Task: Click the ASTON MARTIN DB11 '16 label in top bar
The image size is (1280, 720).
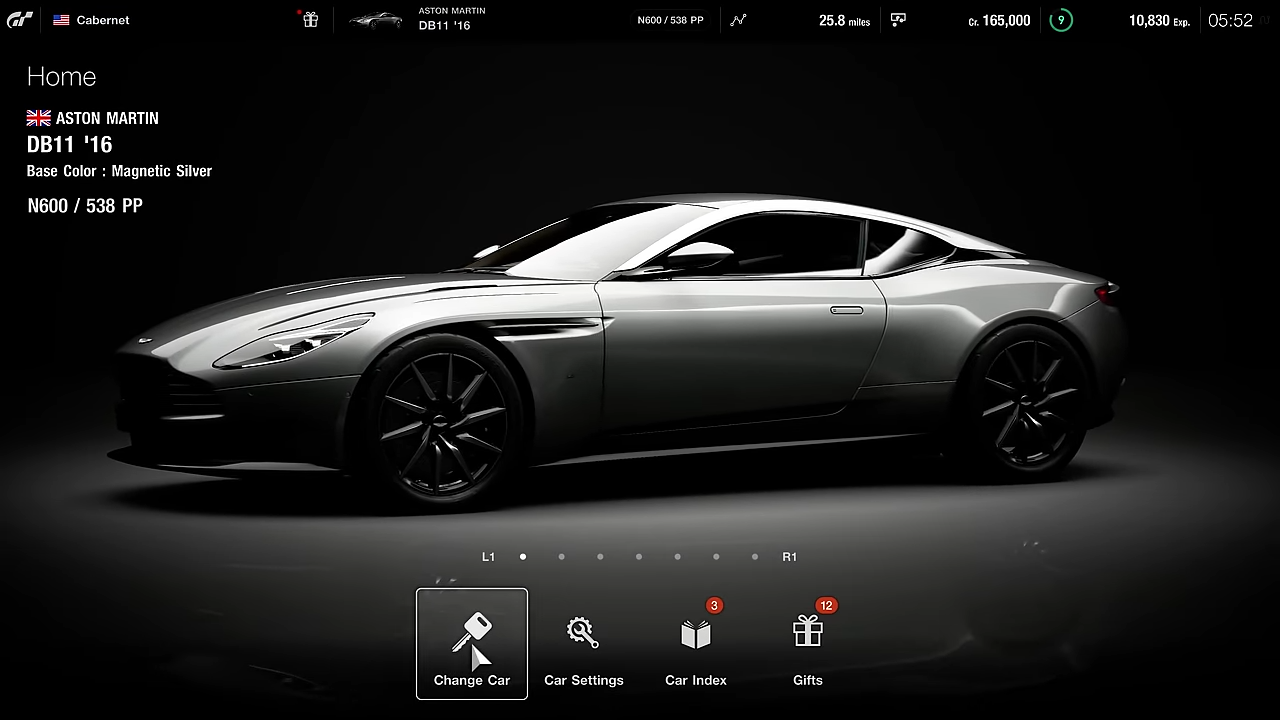Action: click(452, 18)
